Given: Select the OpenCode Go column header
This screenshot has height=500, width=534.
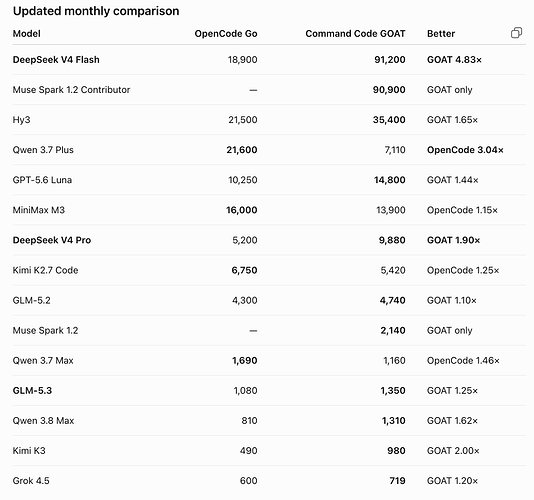Looking at the screenshot, I should 226,34.
